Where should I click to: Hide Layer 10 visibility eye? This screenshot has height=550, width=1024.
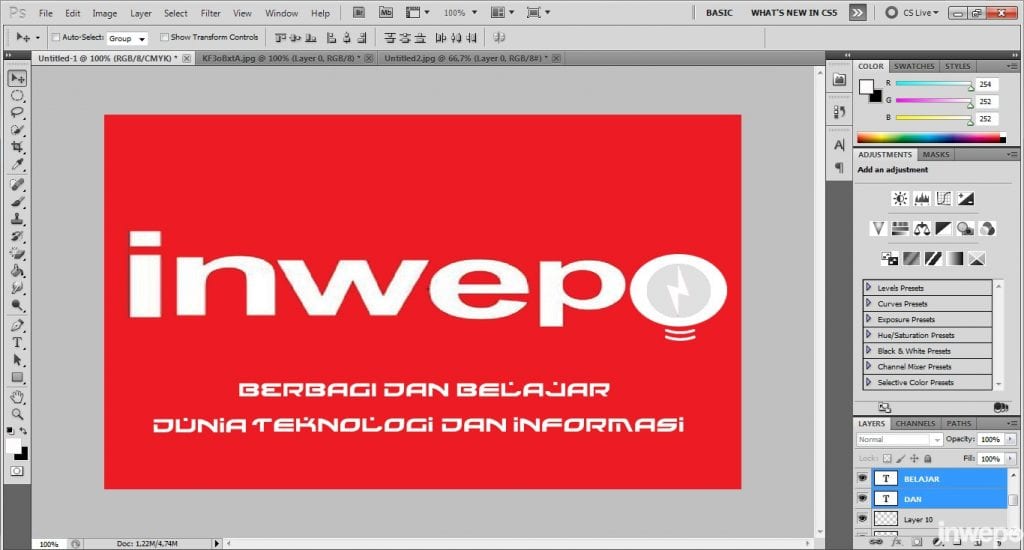[862, 519]
